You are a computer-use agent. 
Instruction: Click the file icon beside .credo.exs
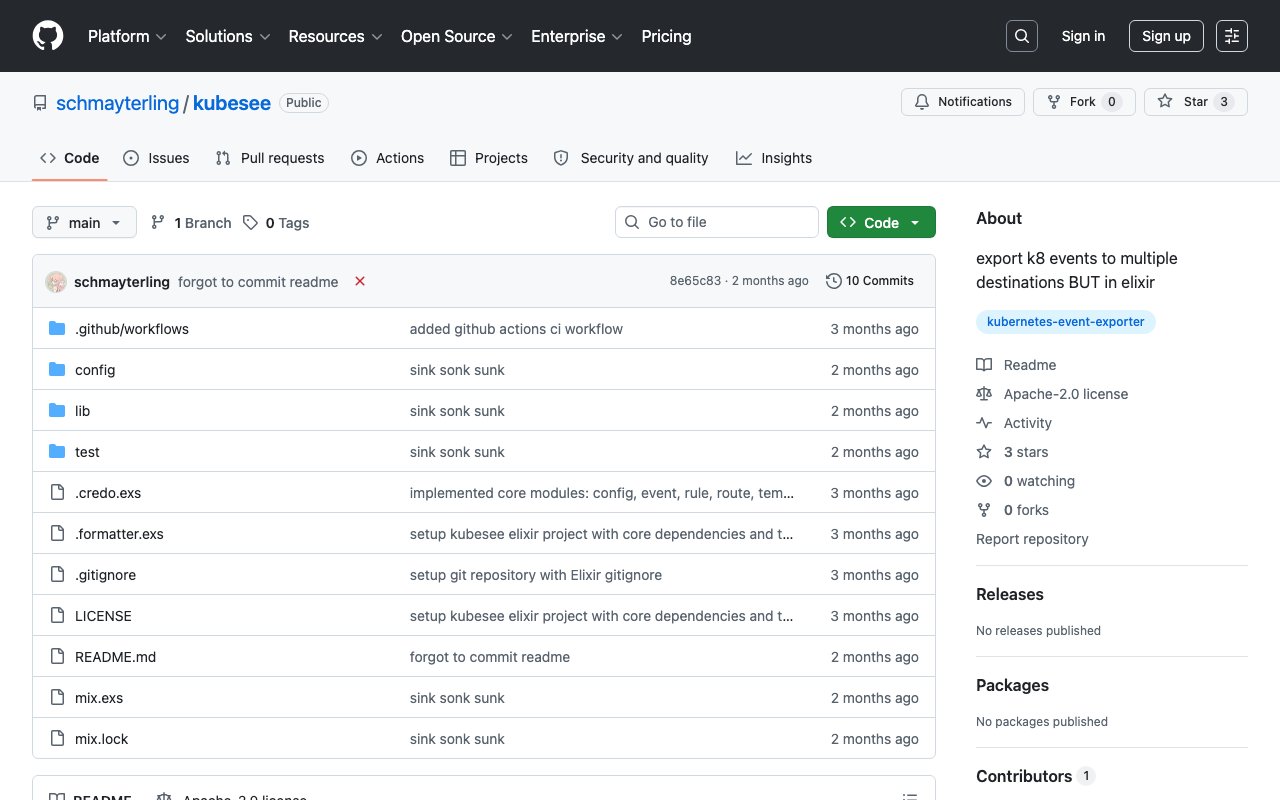57,493
